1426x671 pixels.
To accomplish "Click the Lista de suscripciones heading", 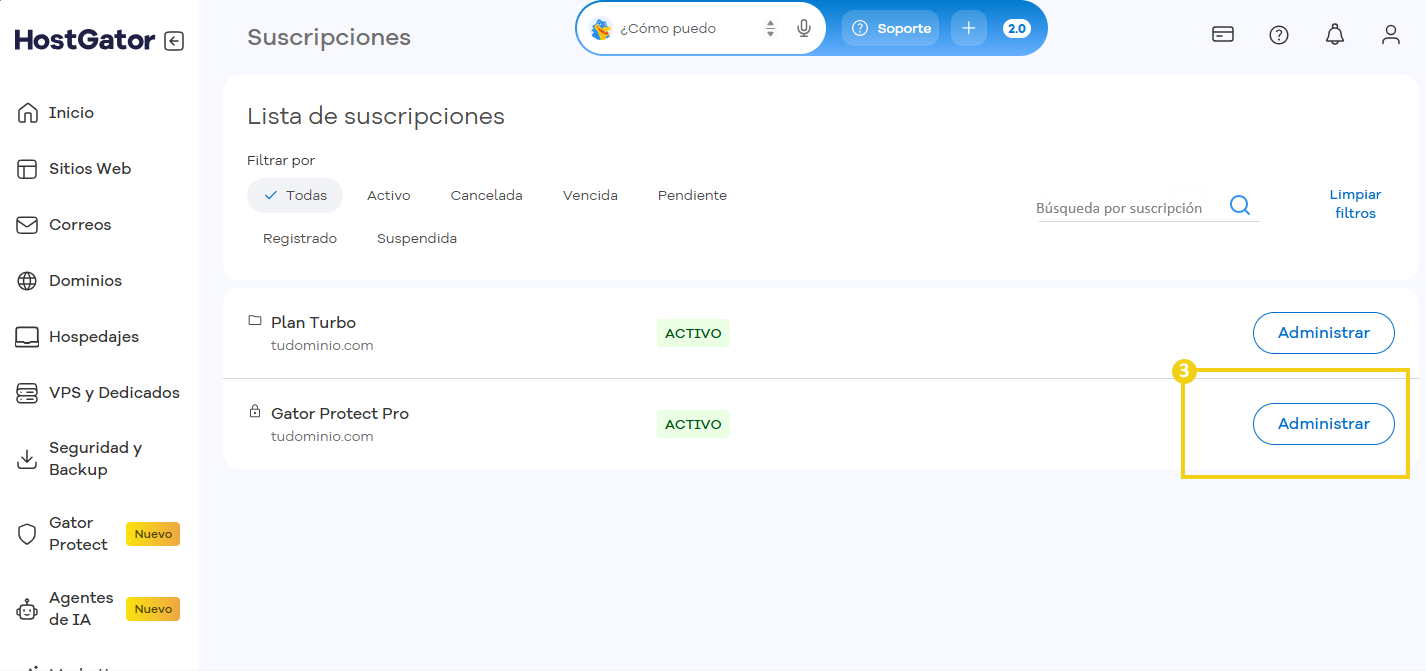I will [376, 116].
